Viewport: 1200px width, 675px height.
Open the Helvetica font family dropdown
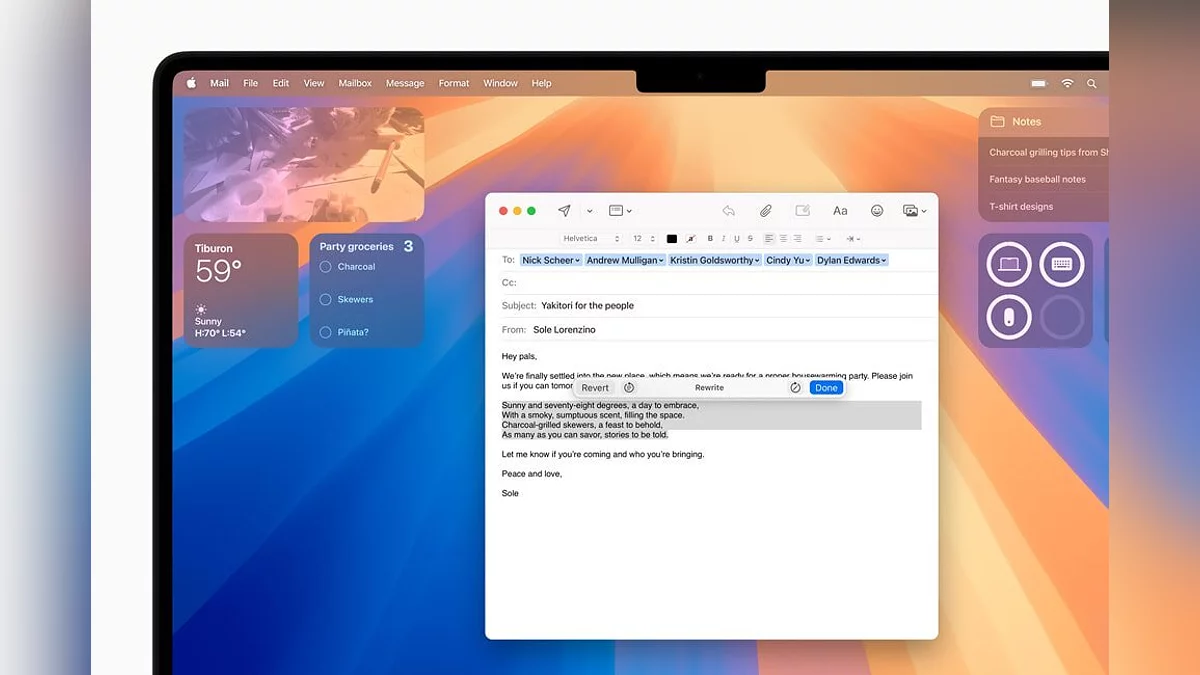coord(590,239)
